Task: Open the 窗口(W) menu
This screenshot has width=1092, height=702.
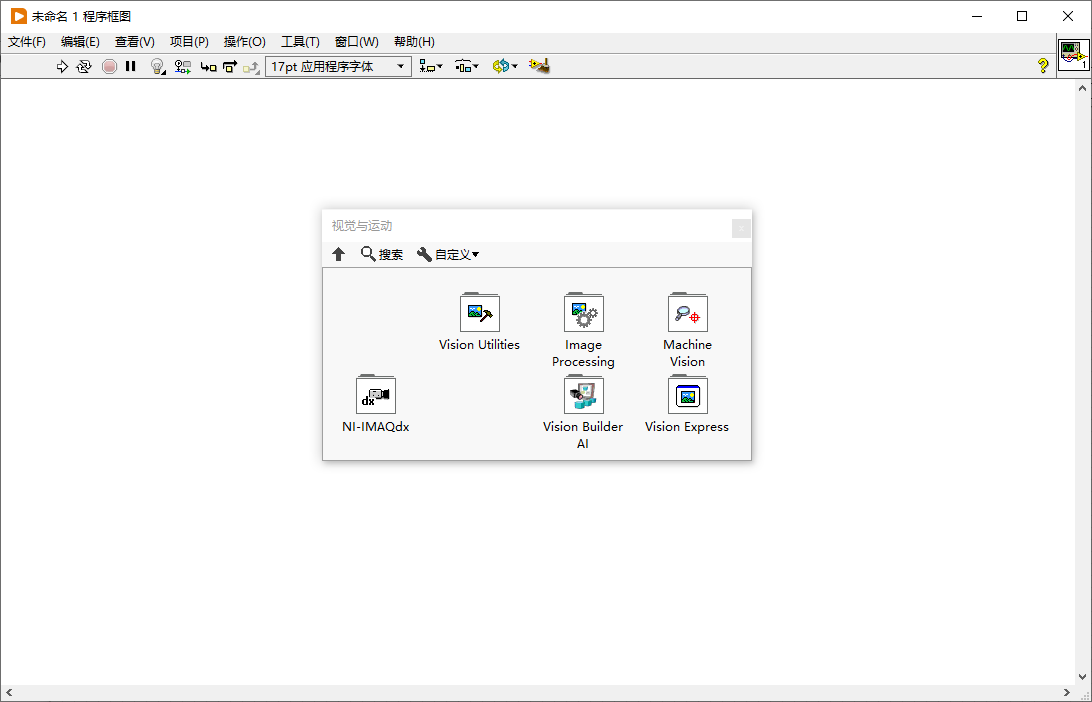Action: click(357, 42)
